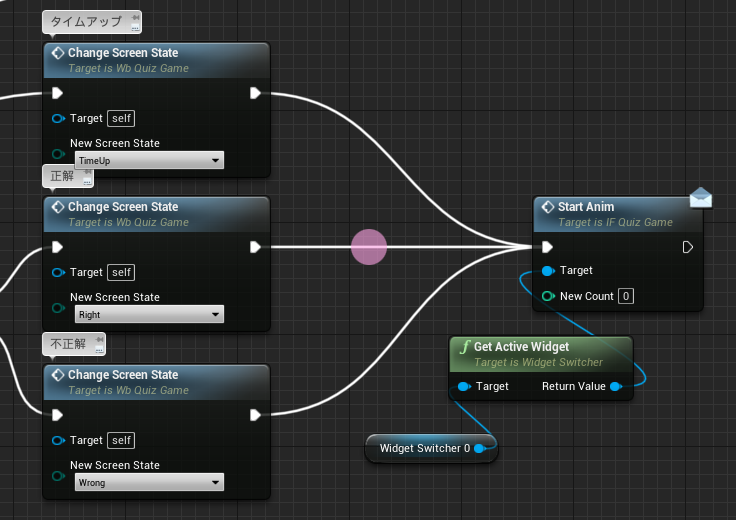Viewport: 736px width, 520px height.
Task: Click function icon on Get Active Widget title
Action: 465,347
